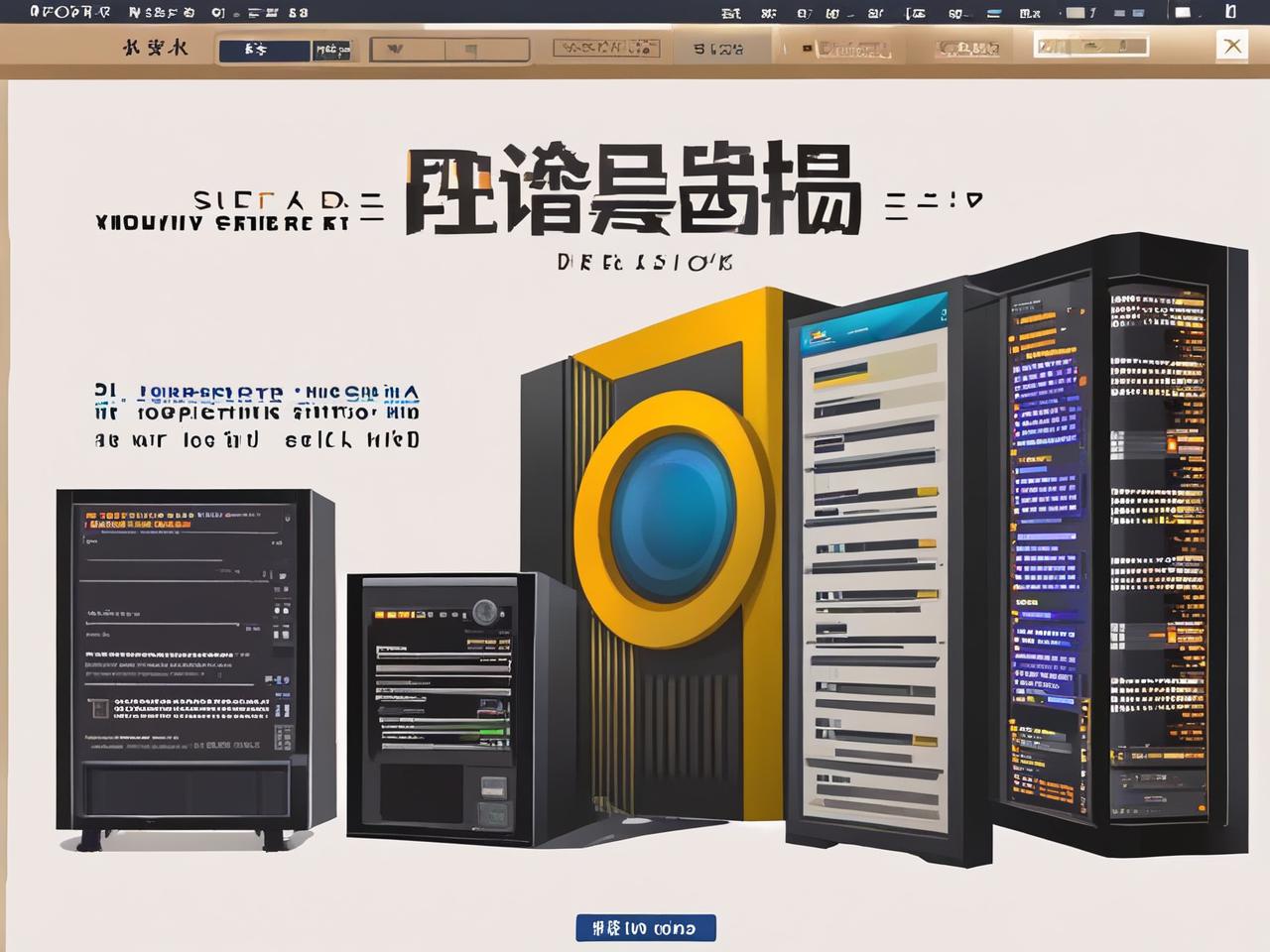Click the dark blue highlighted tab in toolbar
Image resolution: width=1270 pixels, height=952 pixels.
coord(264,50)
